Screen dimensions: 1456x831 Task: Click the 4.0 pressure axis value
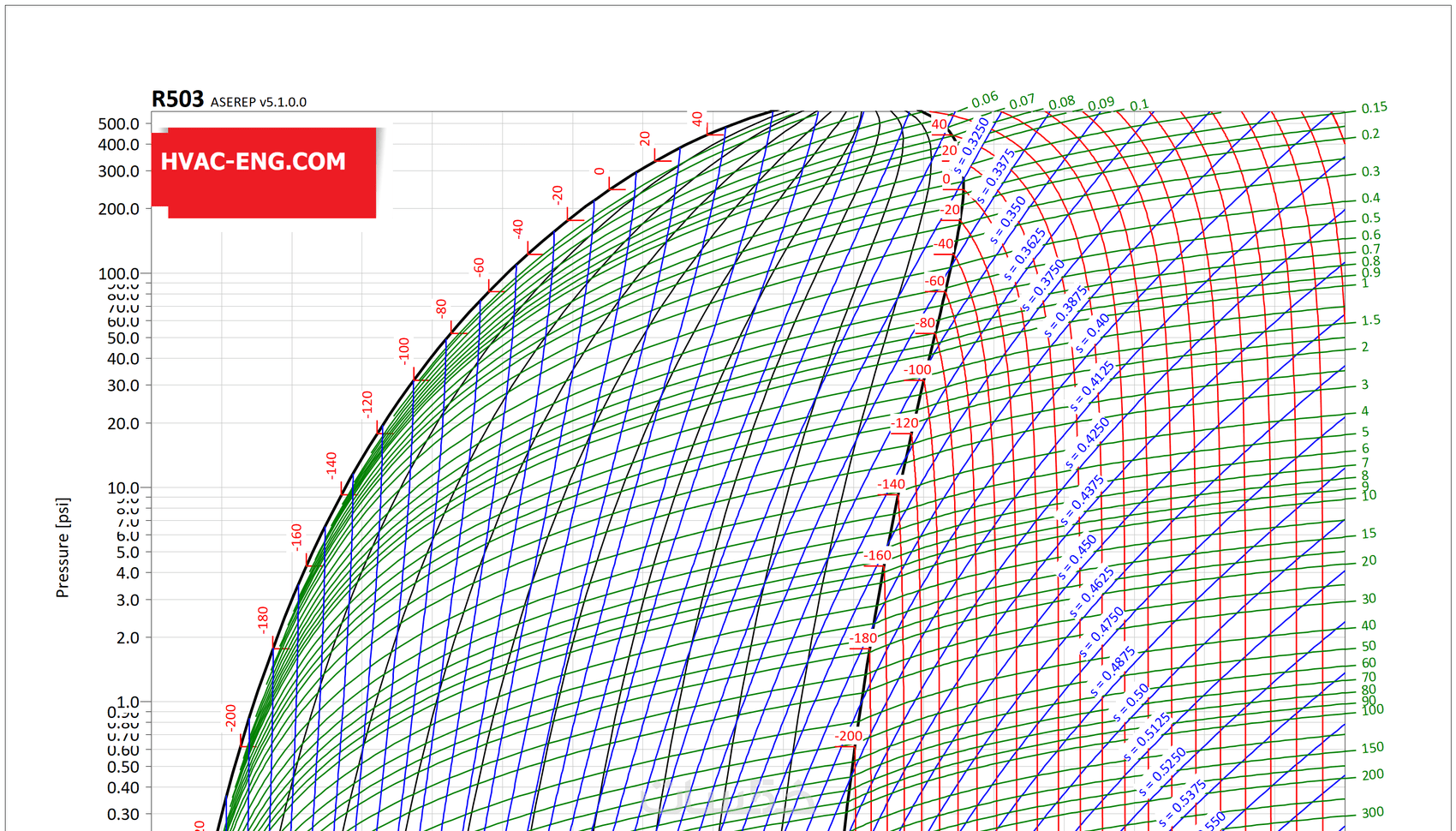click(128, 573)
